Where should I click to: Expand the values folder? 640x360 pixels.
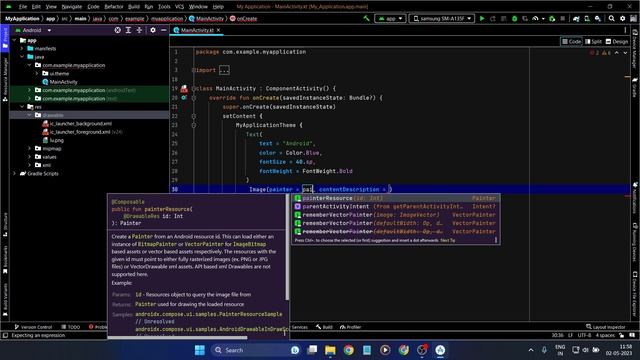tap(29, 157)
